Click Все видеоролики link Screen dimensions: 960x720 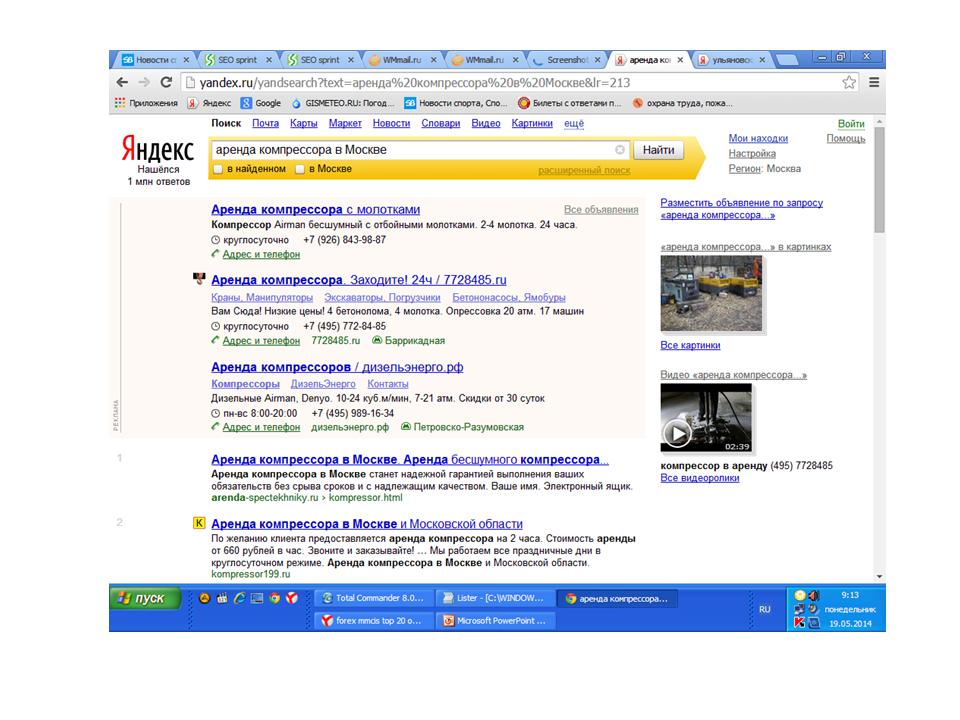tap(700, 478)
